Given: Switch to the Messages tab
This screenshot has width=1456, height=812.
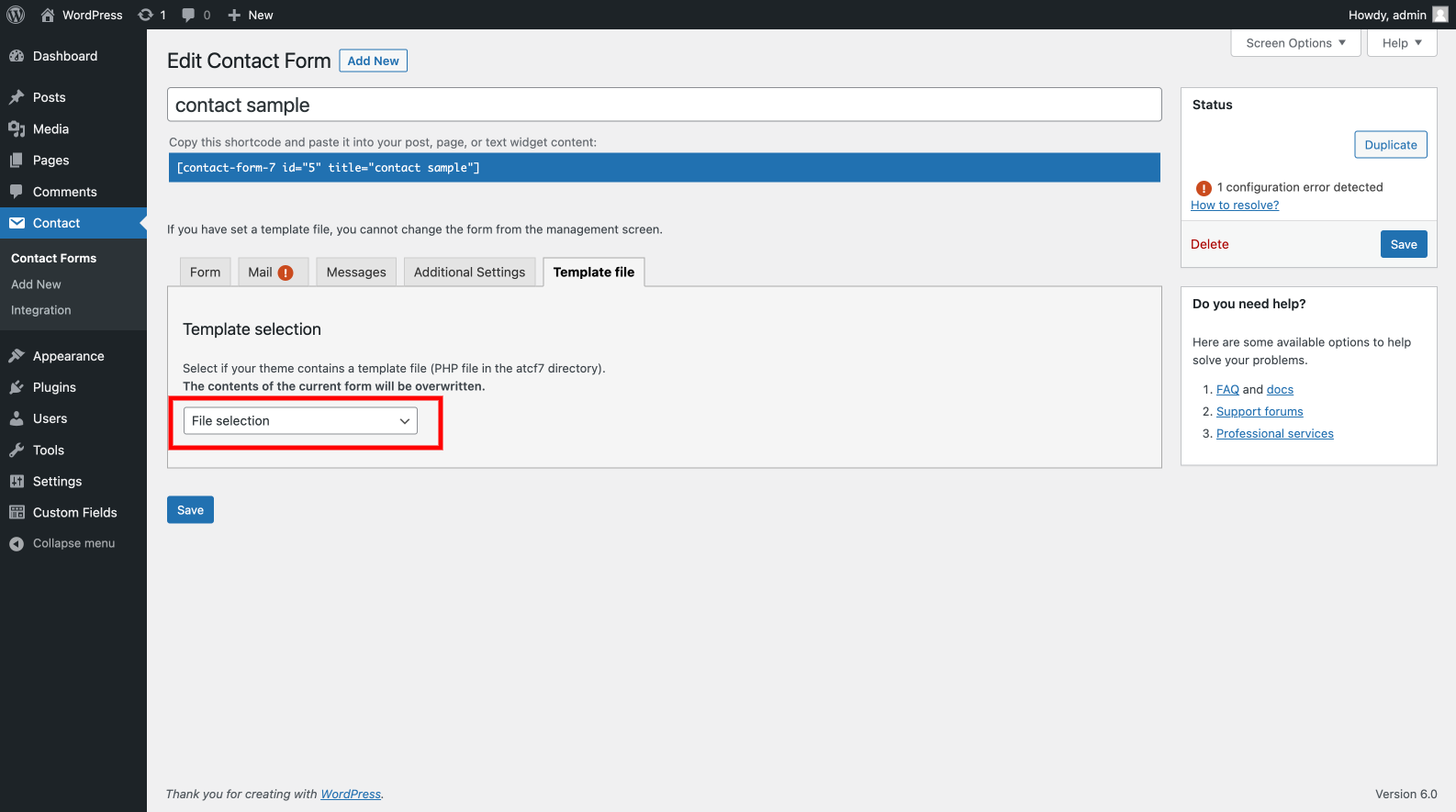Looking at the screenshot, I should 356,273.
